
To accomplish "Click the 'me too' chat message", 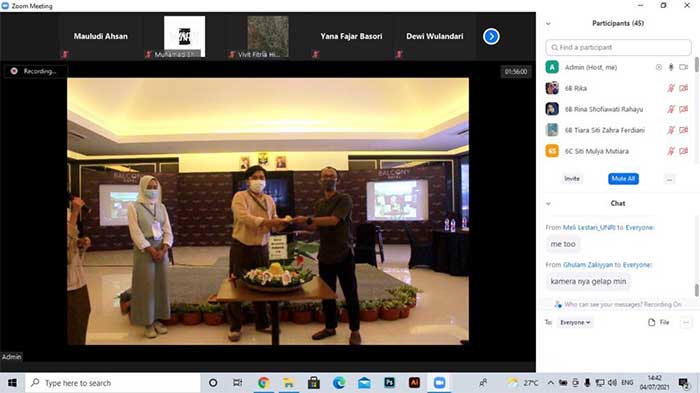I will click(x=563, y=244).
